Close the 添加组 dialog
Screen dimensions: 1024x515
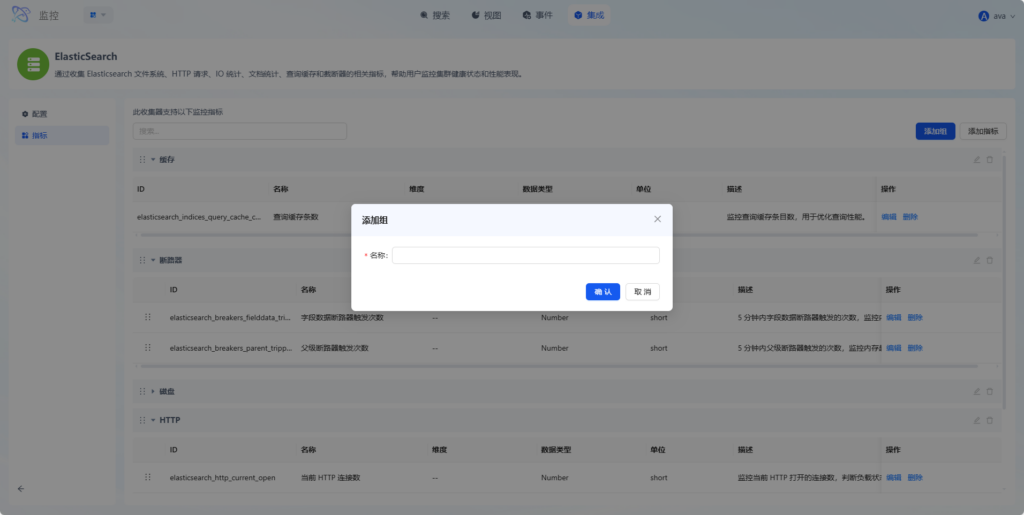[657, 219]
